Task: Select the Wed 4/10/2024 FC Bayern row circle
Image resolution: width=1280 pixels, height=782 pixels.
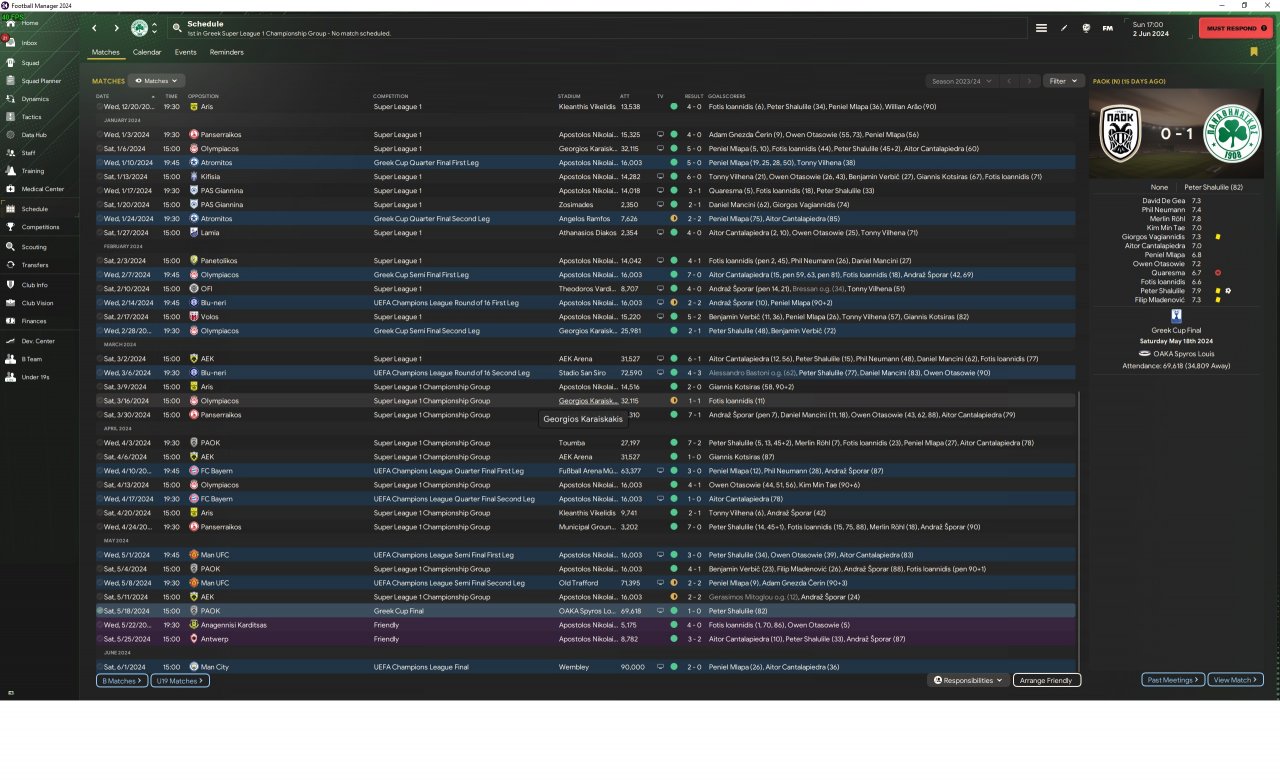Action: [x=100, y=471]
